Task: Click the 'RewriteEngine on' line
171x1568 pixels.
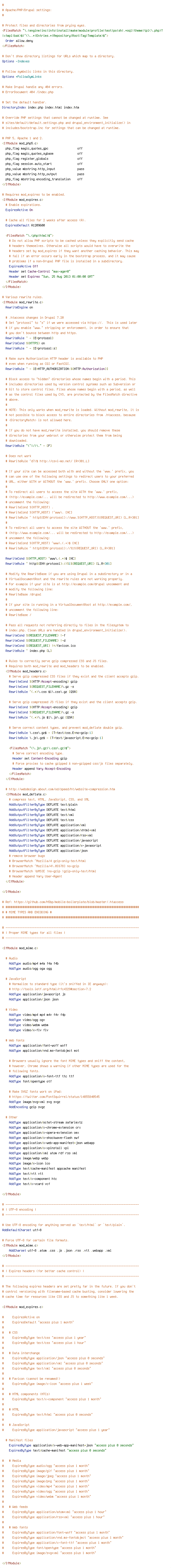Action: pyautogui.click(x=19, y=307)
